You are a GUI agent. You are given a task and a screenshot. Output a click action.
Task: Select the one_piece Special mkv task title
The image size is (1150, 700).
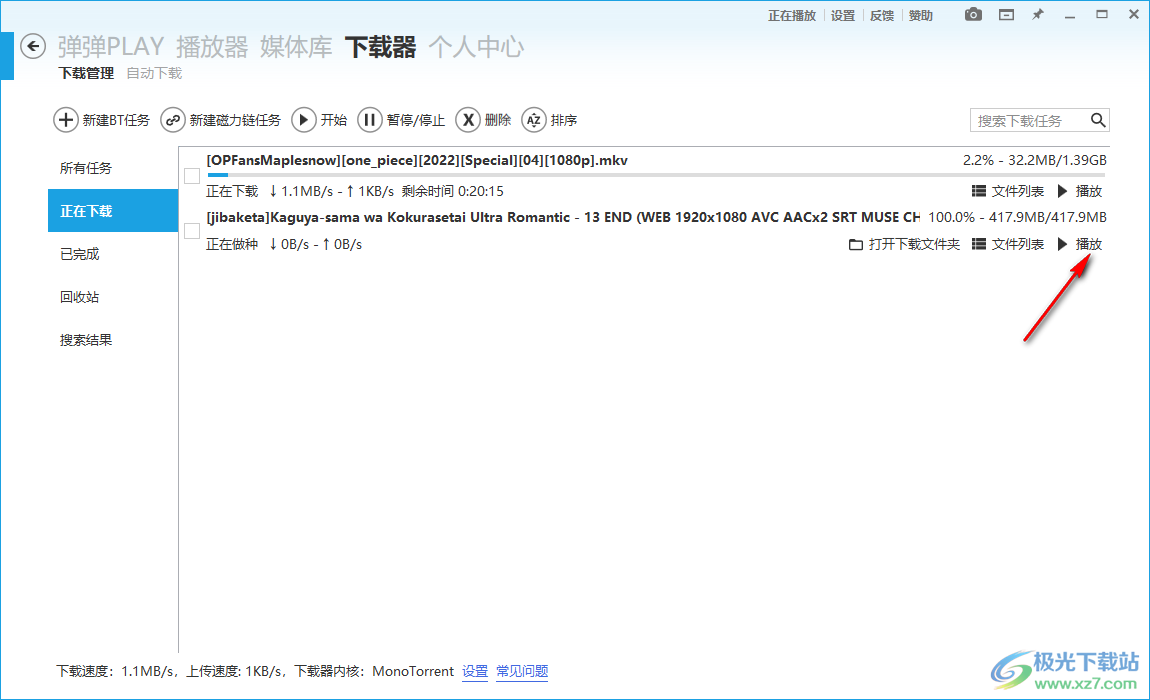[x=417, y=160]
